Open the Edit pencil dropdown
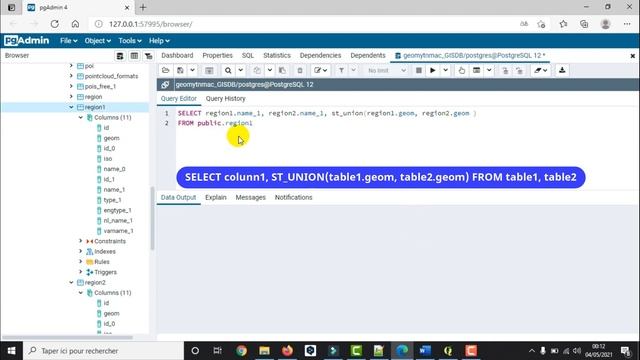Image resolution: width=640 pixels, height=360 pixels. click(320, 71)
